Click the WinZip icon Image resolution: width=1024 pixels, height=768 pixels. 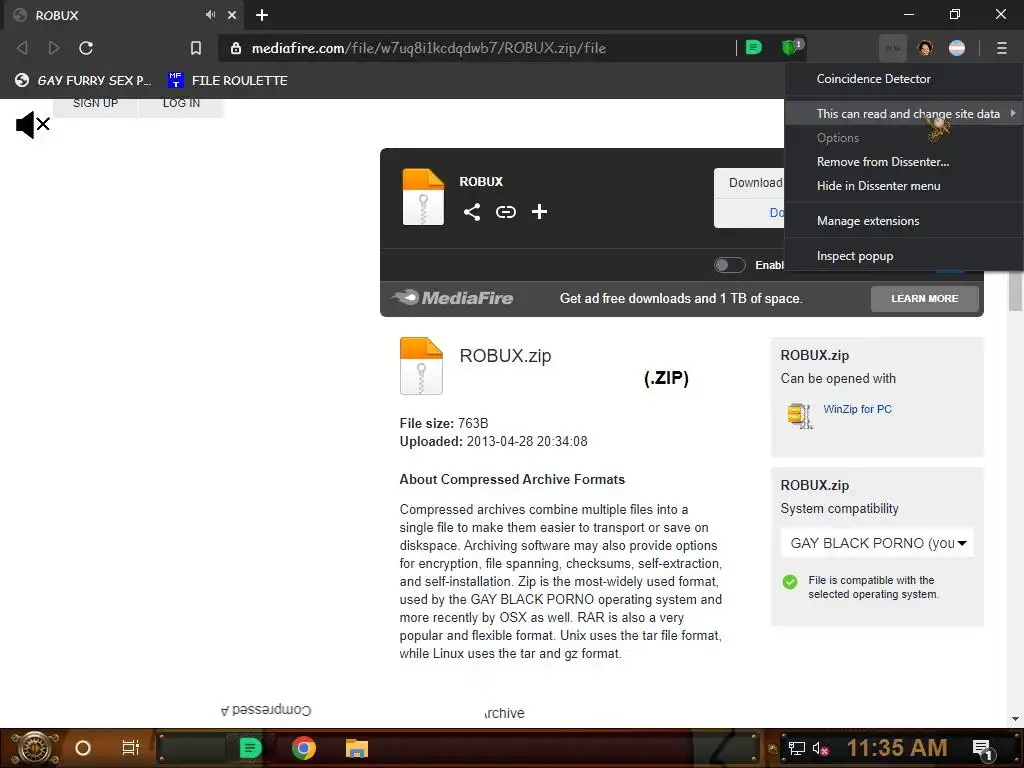[800, 415]
